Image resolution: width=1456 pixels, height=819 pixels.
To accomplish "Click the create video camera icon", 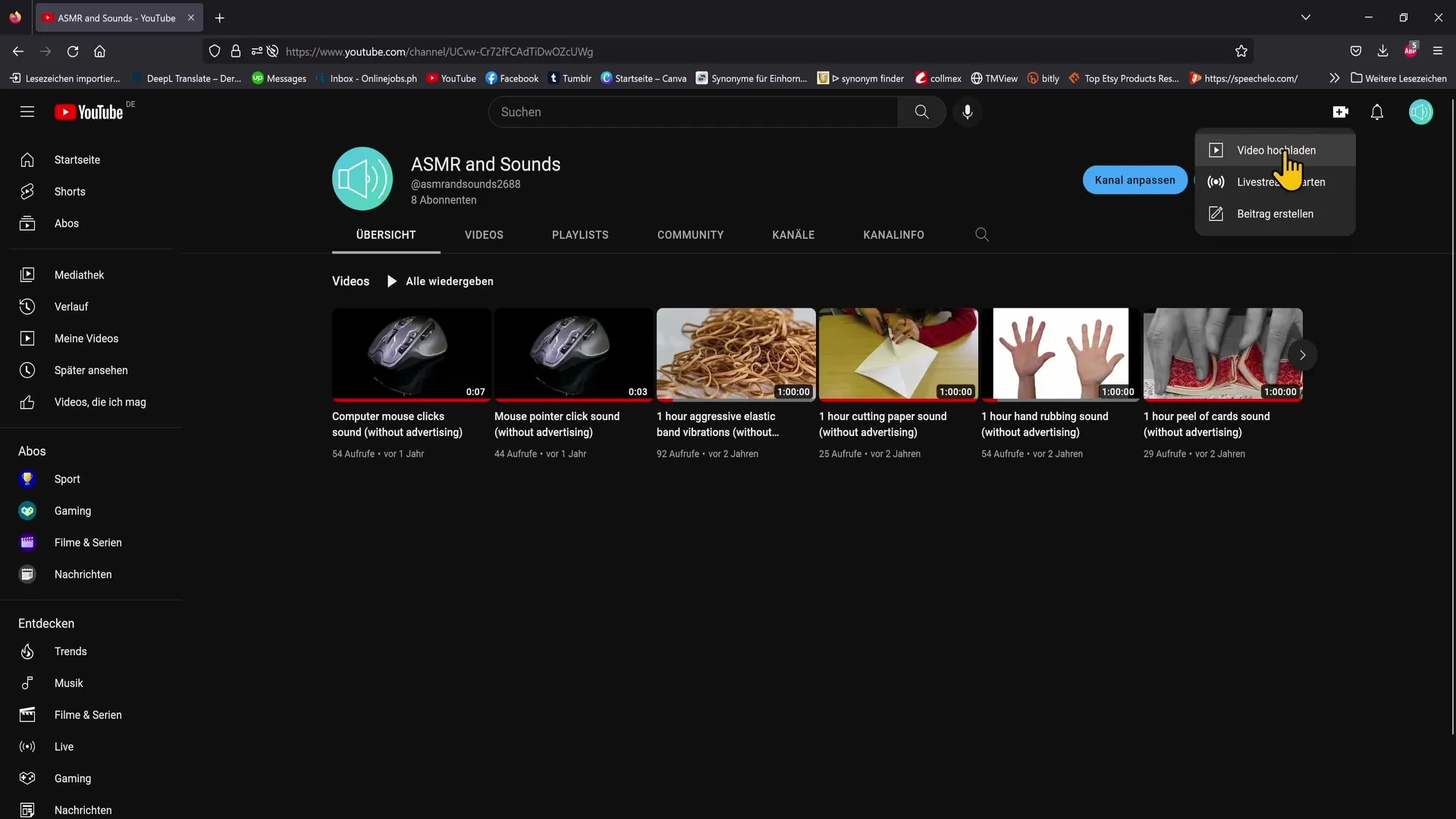I will pyautogui.click(x=1339, y=111).
